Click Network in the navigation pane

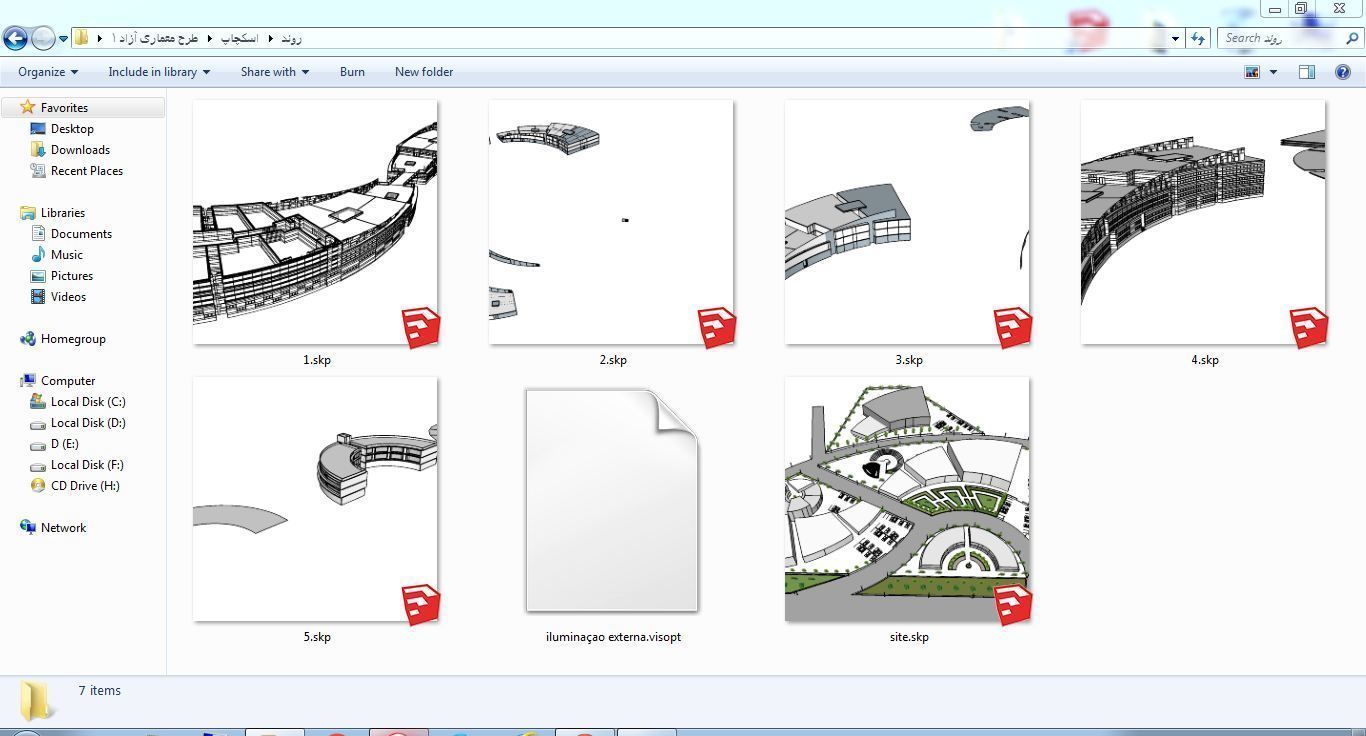[63, 528]
